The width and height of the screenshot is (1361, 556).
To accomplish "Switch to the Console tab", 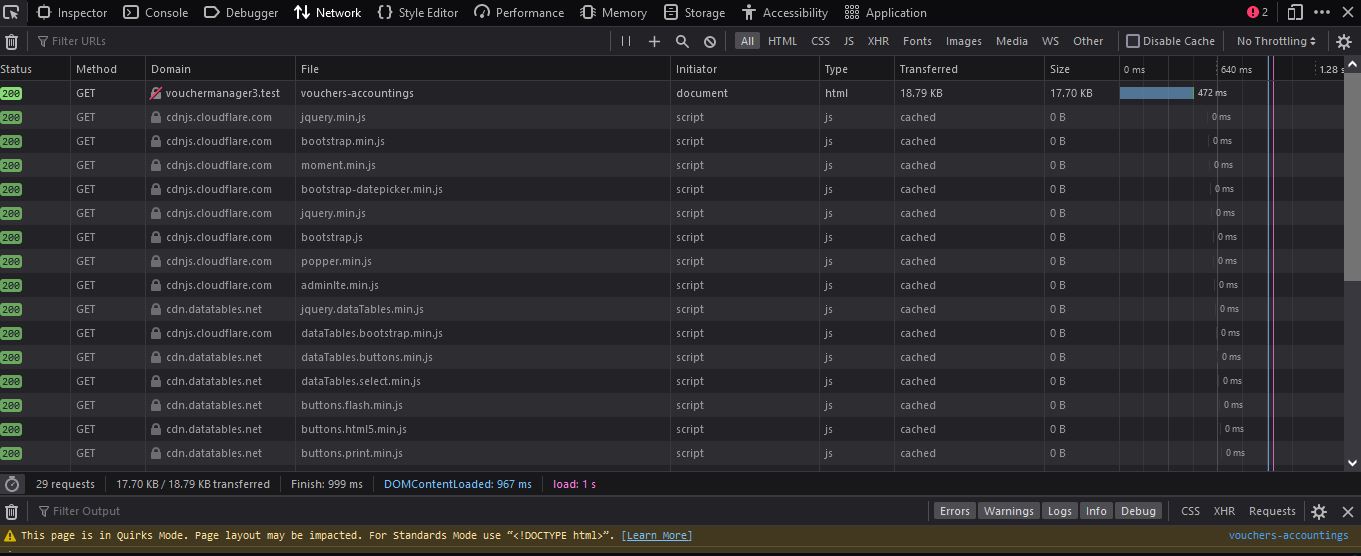I will click(156, 13).
